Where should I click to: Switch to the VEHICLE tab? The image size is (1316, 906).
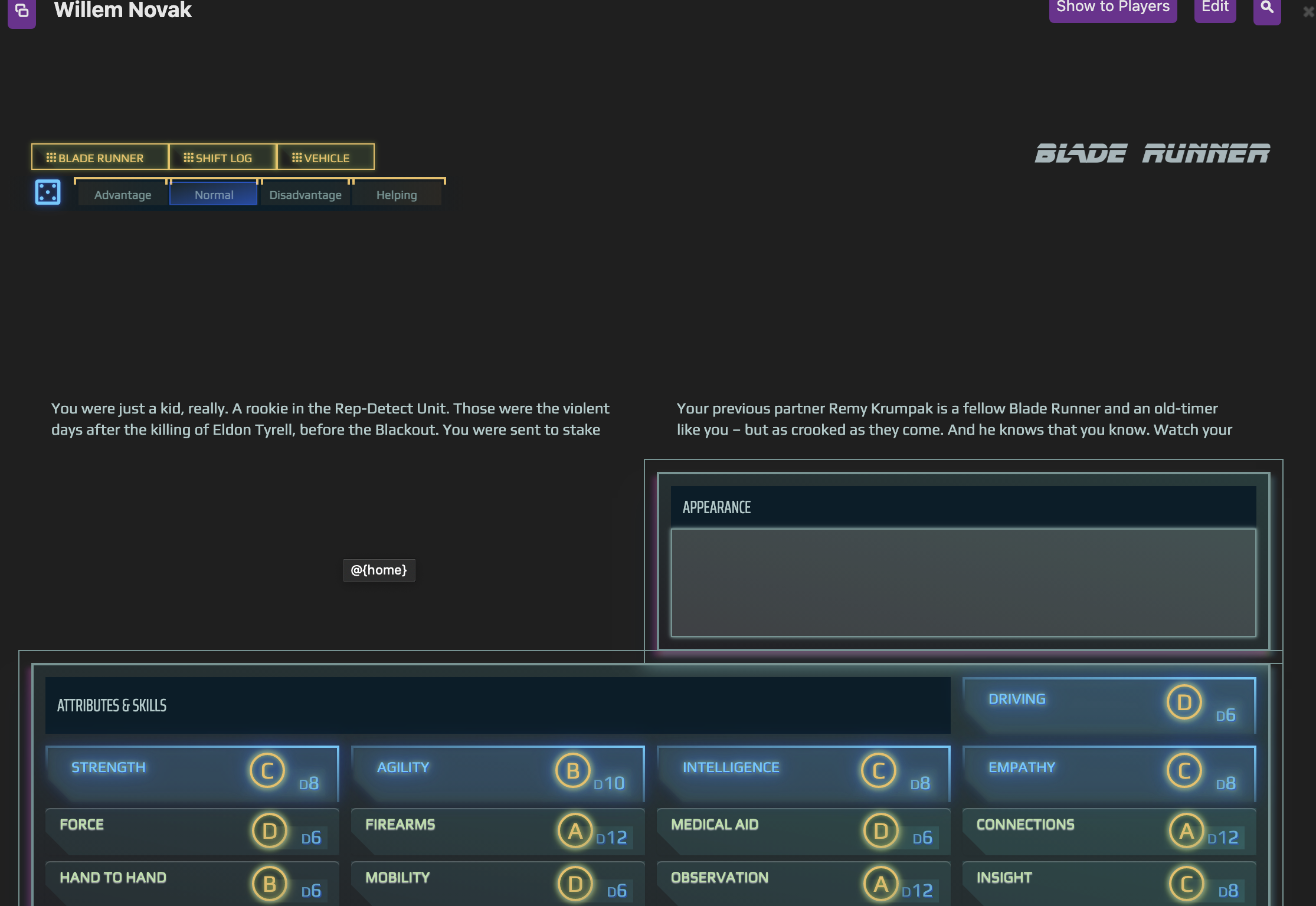click(x=326, y=157)
